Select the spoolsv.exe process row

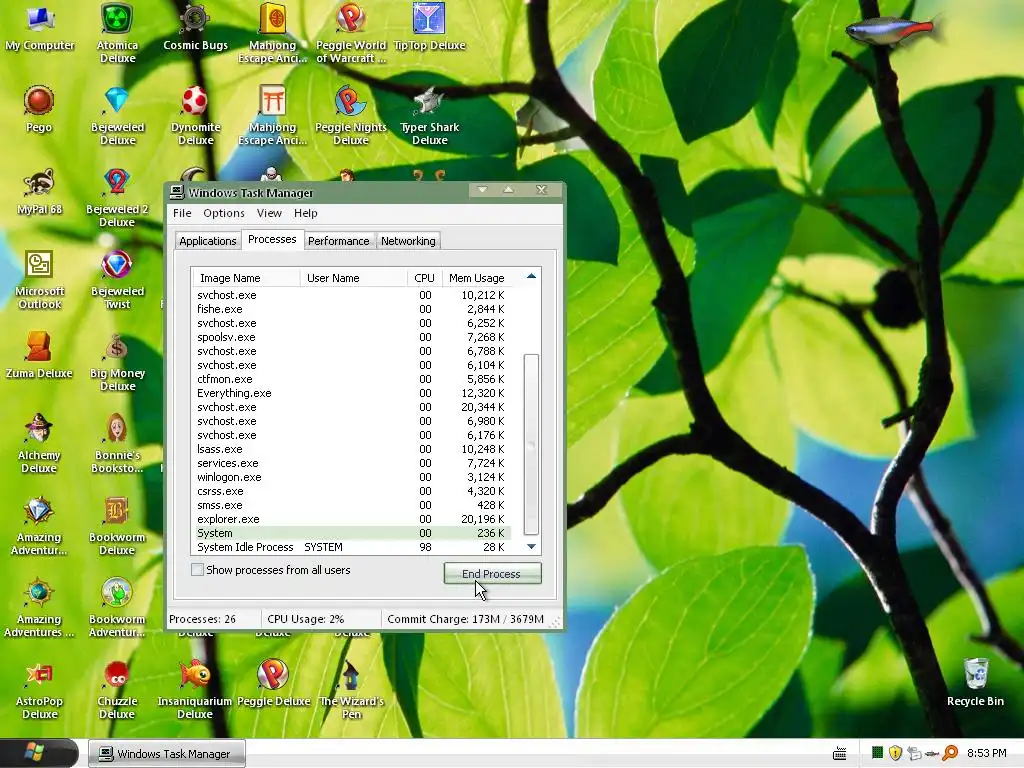click(x=353, y=337)
